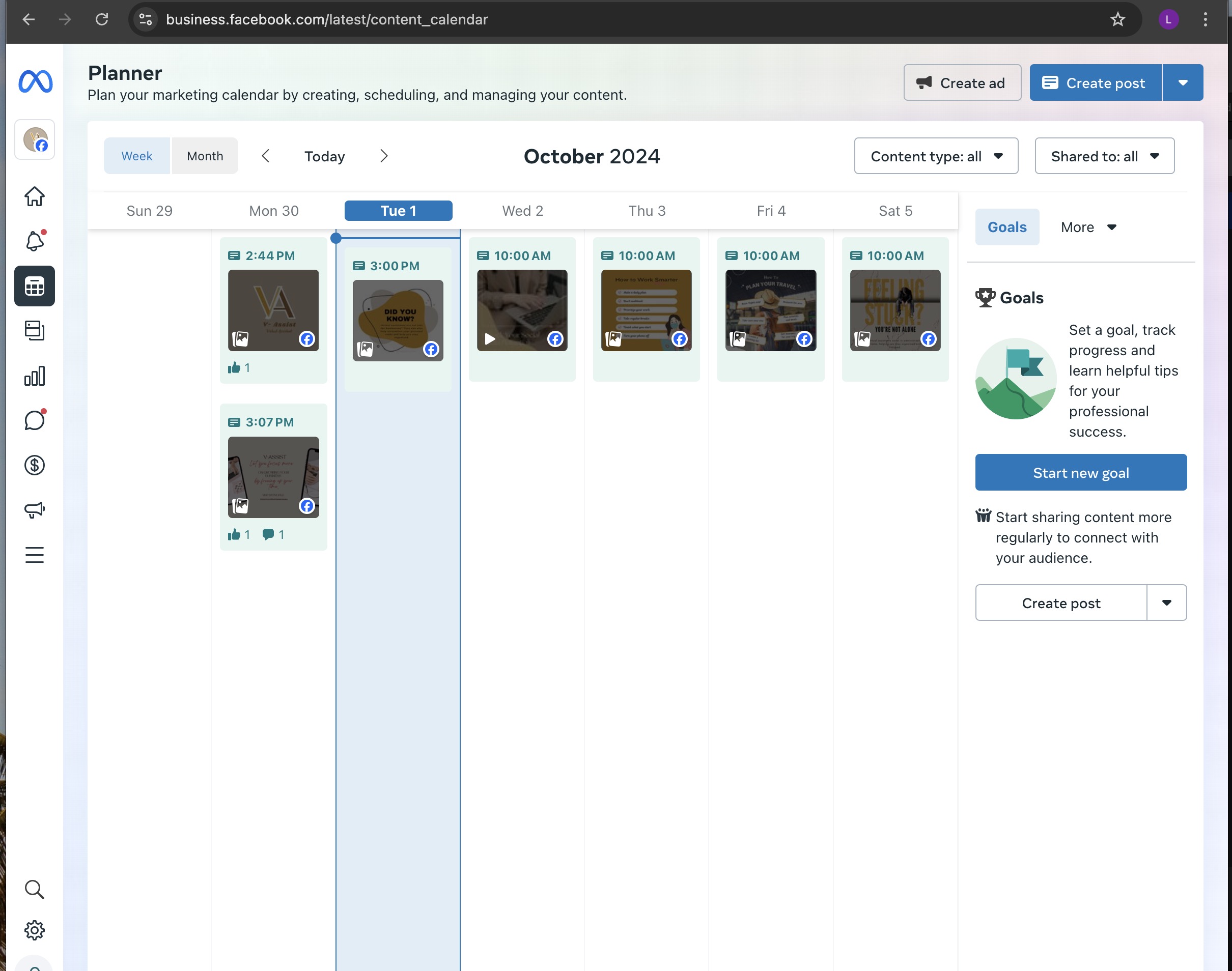1232x971 pixels.
Task: Expand the Content type: all dropdown
Action: click(936, 156)
